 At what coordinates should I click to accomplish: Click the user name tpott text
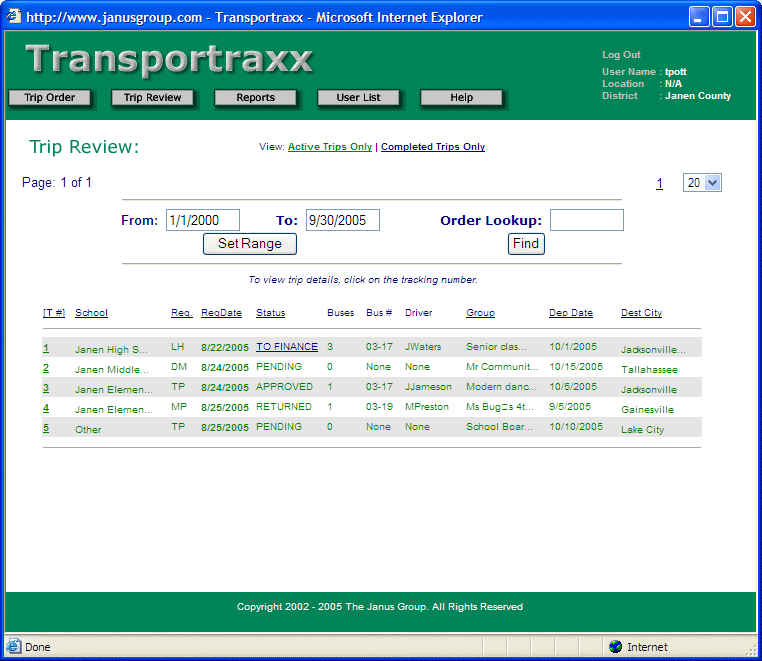point(675,72)
